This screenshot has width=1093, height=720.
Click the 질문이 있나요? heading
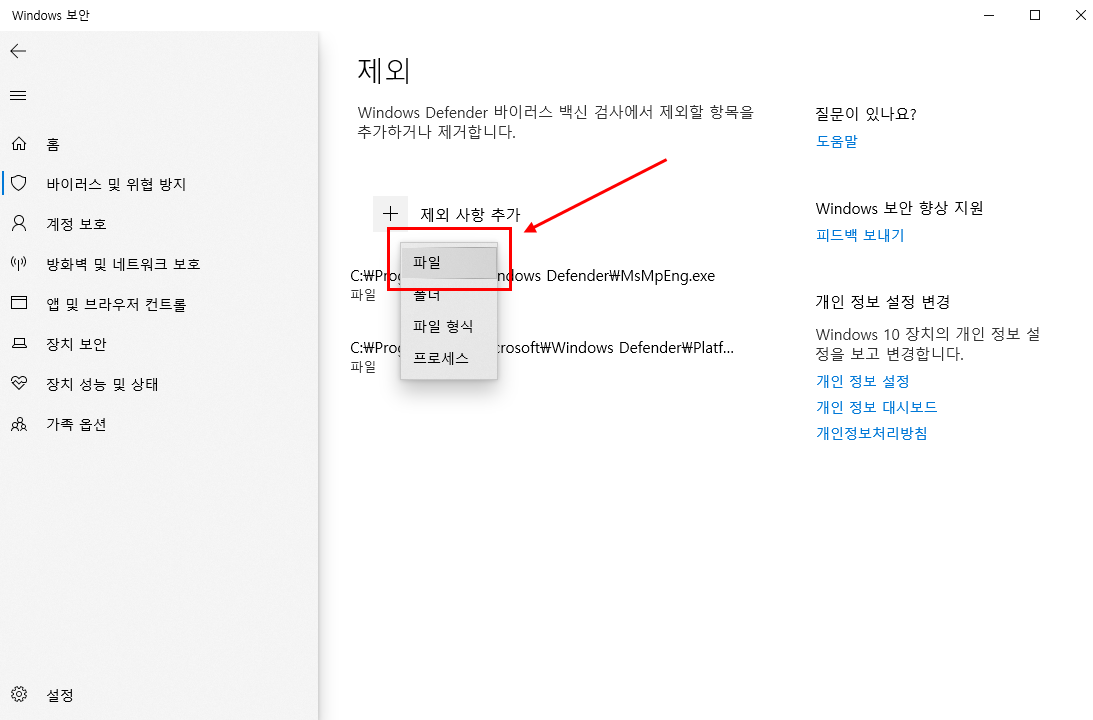[x=866, y=114]
